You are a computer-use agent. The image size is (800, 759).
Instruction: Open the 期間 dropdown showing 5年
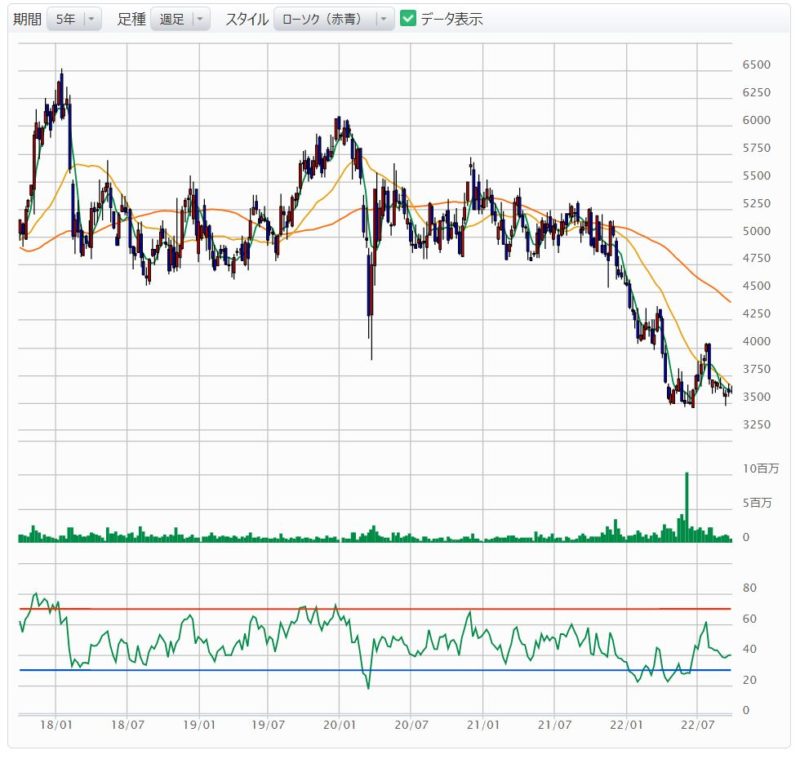point(73,19)
